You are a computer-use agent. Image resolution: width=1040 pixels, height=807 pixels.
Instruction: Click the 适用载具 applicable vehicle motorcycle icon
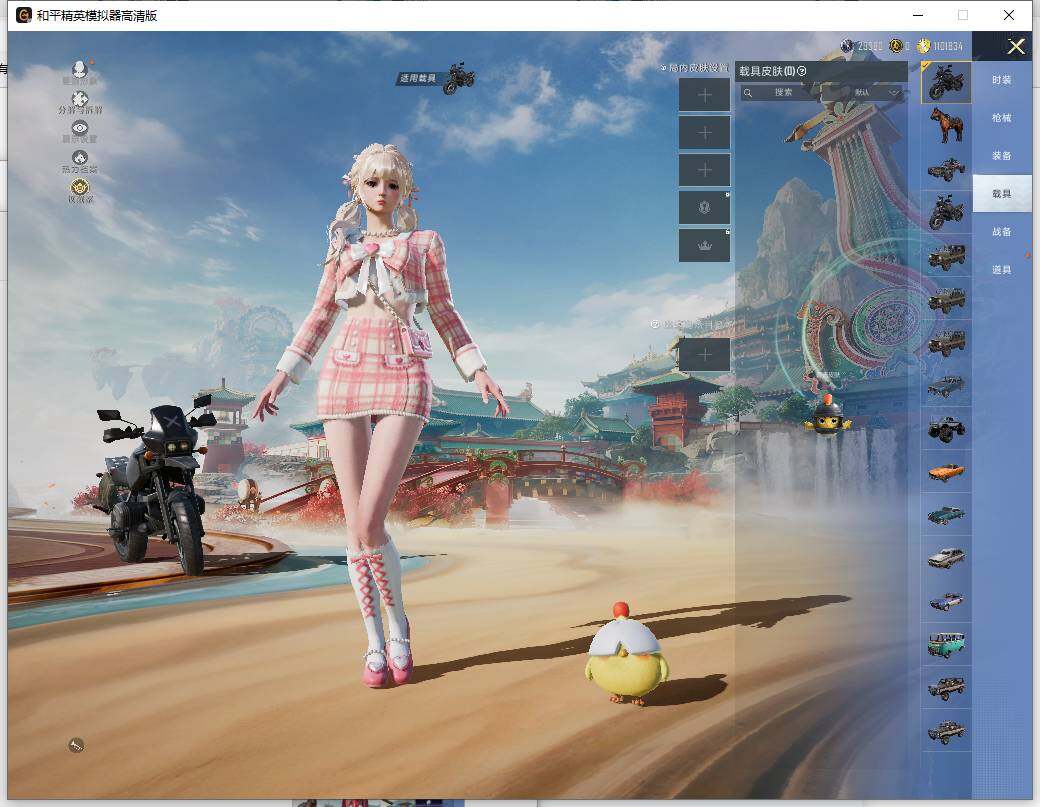458,78
